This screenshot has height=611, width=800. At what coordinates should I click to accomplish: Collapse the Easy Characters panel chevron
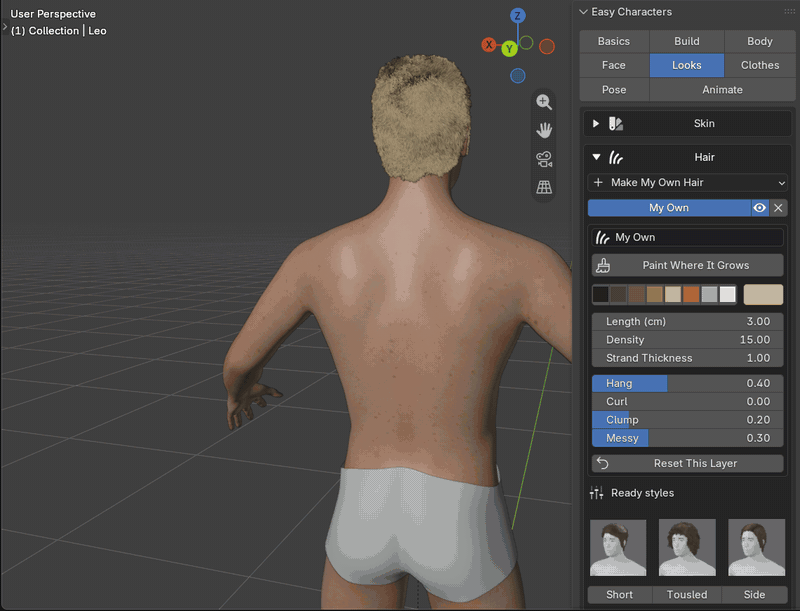(x=583, y=12)
